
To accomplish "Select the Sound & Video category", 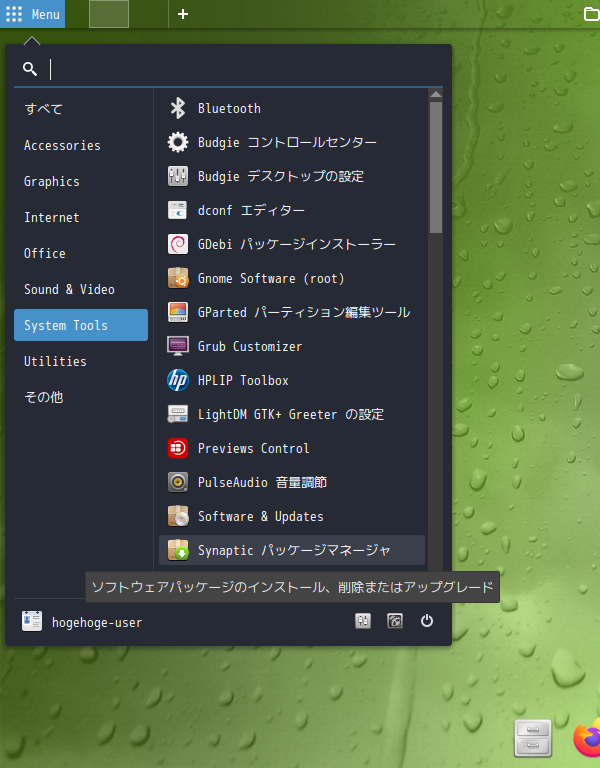I will (x=81, y=289).
